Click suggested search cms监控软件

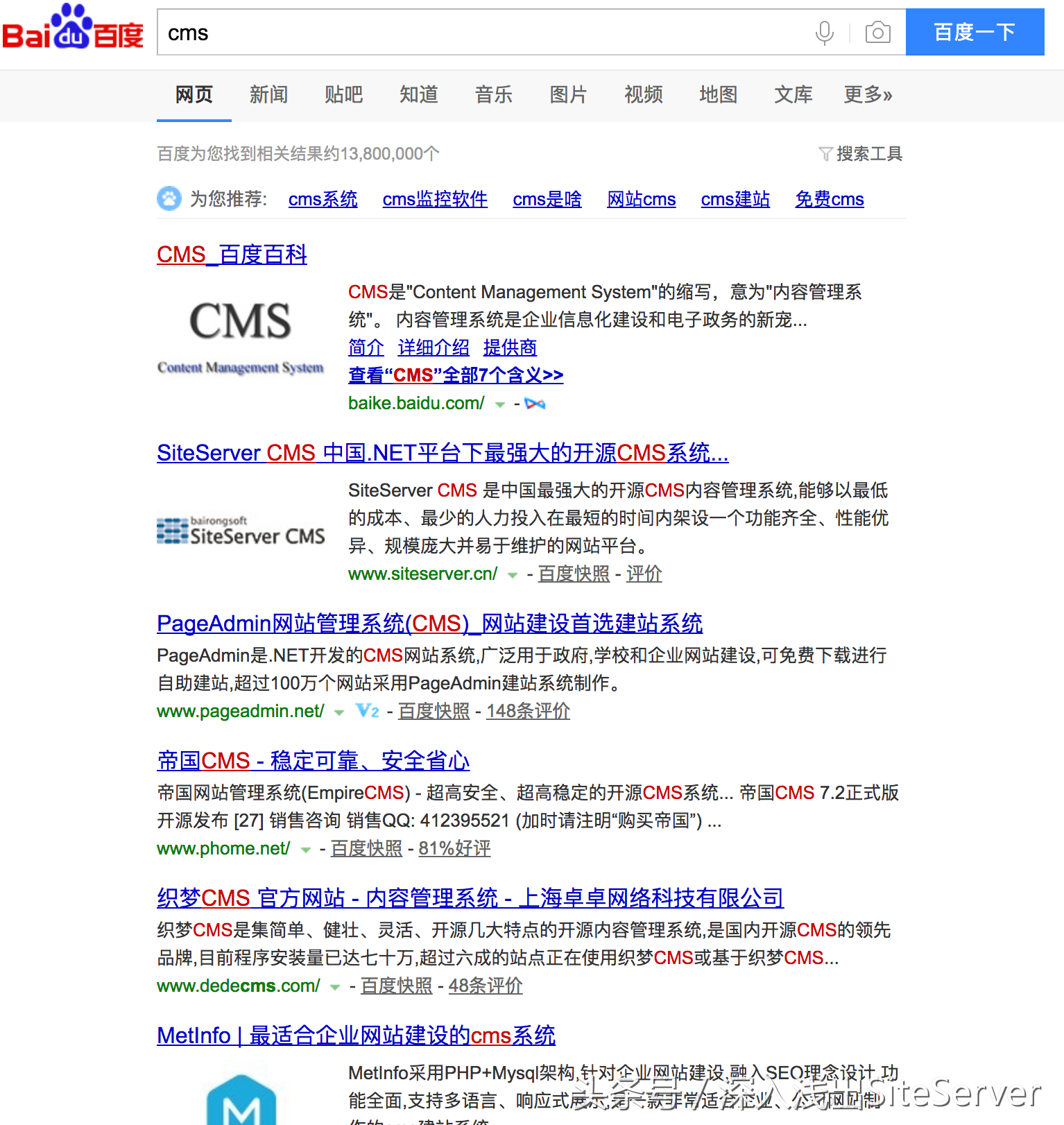pyautogui.click(x=435, y=199)
